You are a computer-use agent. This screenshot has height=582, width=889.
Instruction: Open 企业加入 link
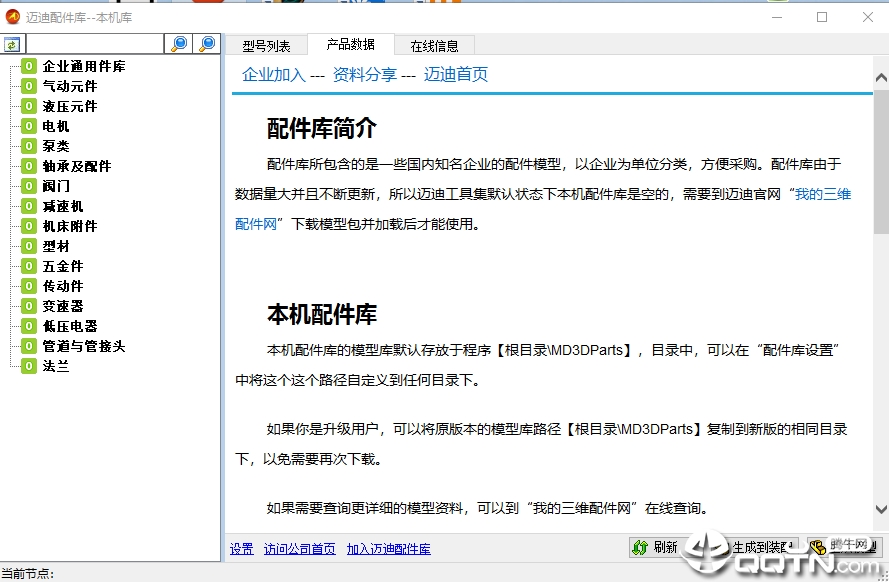[274, 74]
